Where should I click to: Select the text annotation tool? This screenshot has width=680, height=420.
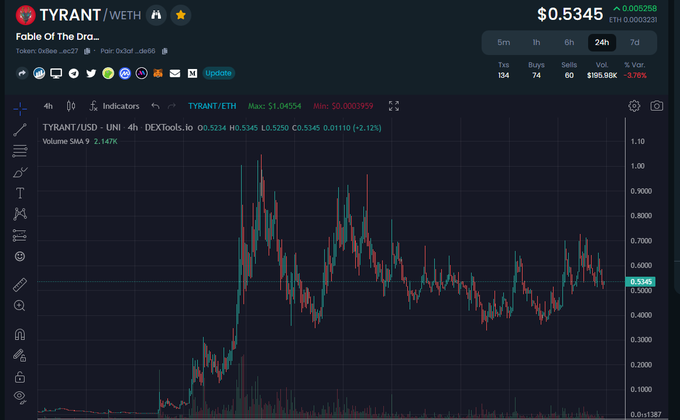pyautogui.click(x=20, y=193)
